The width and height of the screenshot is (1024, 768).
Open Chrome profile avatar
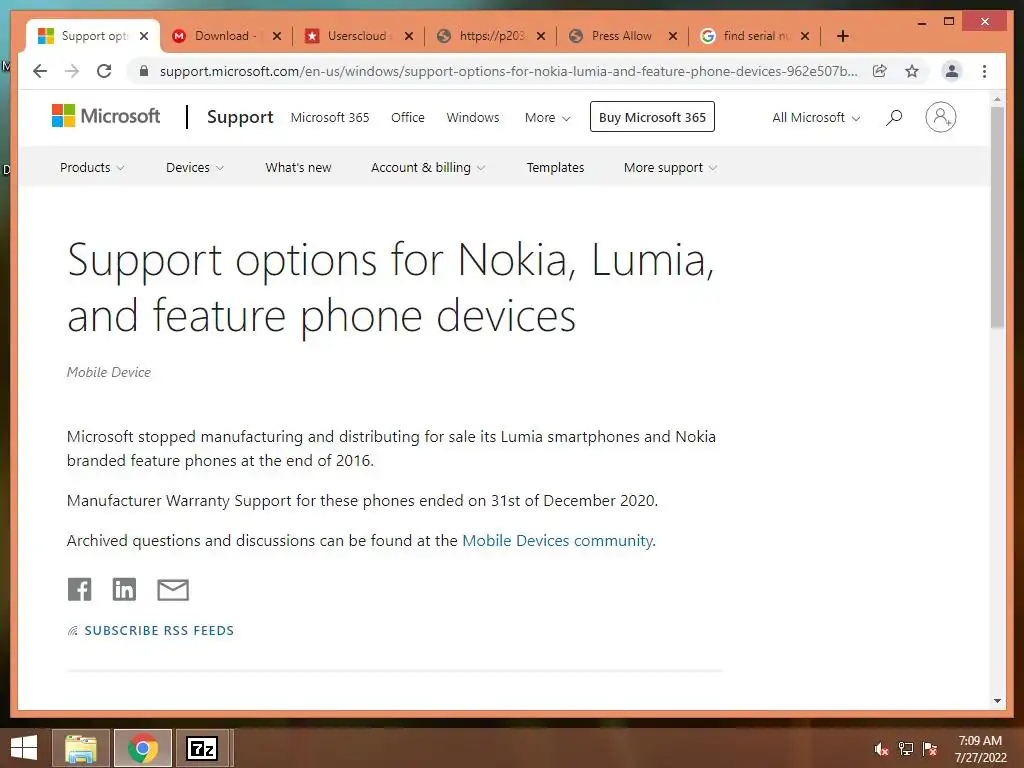pos(952,71)
